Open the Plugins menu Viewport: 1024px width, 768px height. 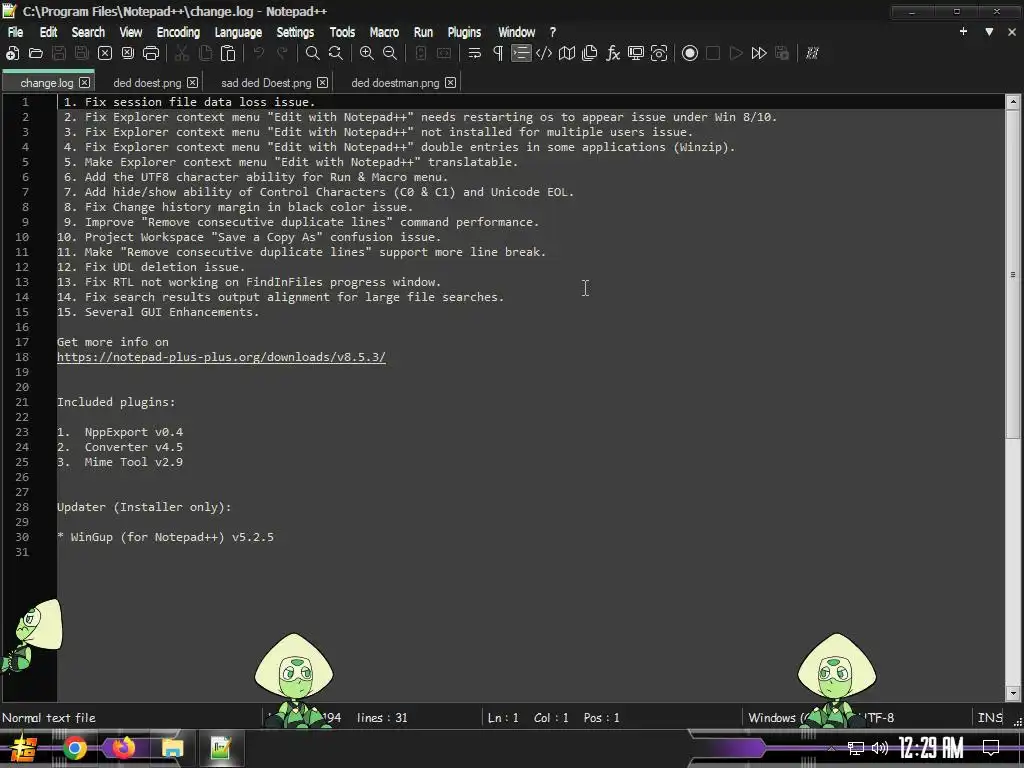pos(464,32)
